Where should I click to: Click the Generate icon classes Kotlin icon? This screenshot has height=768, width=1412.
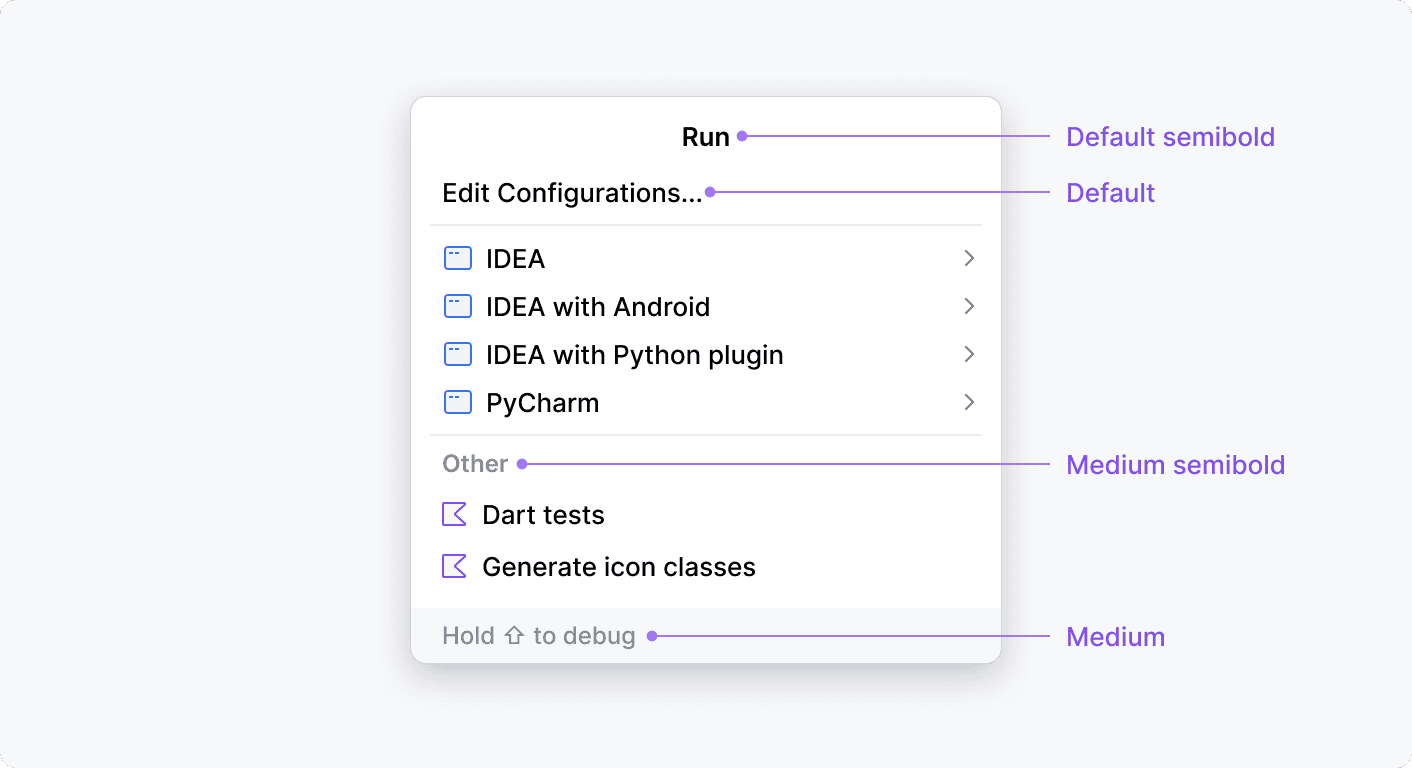point(454,567)
